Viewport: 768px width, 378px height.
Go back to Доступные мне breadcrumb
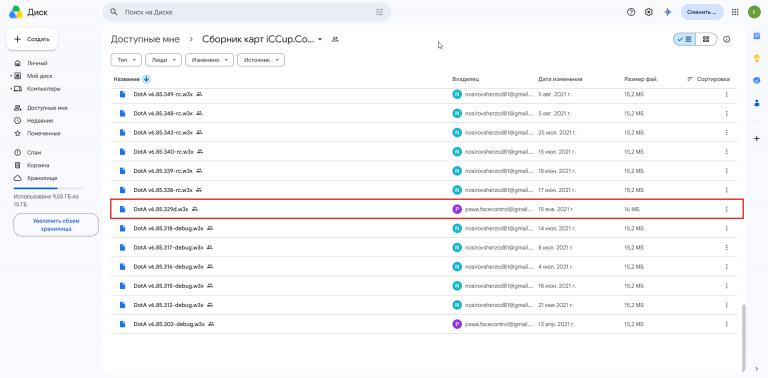[145, 39]
